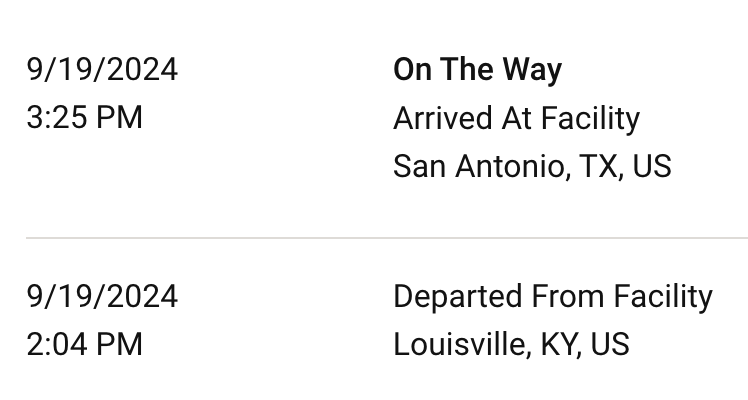This screenshot has width=748, height=400.
Task: Select the 2:04 PM timestamp
Action: (x=85, y=345)
